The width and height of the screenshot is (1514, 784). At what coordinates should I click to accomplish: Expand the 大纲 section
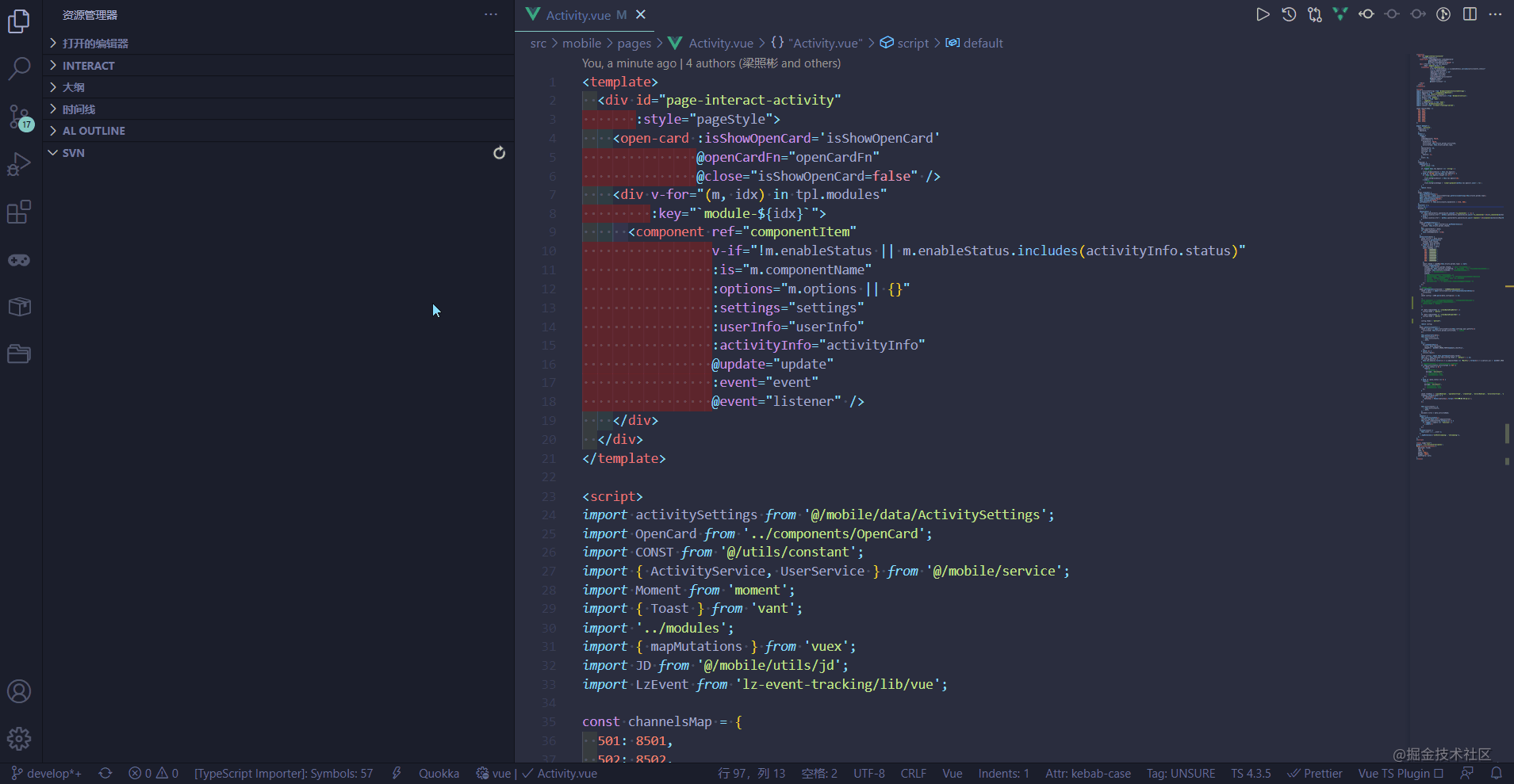point(278,87)
